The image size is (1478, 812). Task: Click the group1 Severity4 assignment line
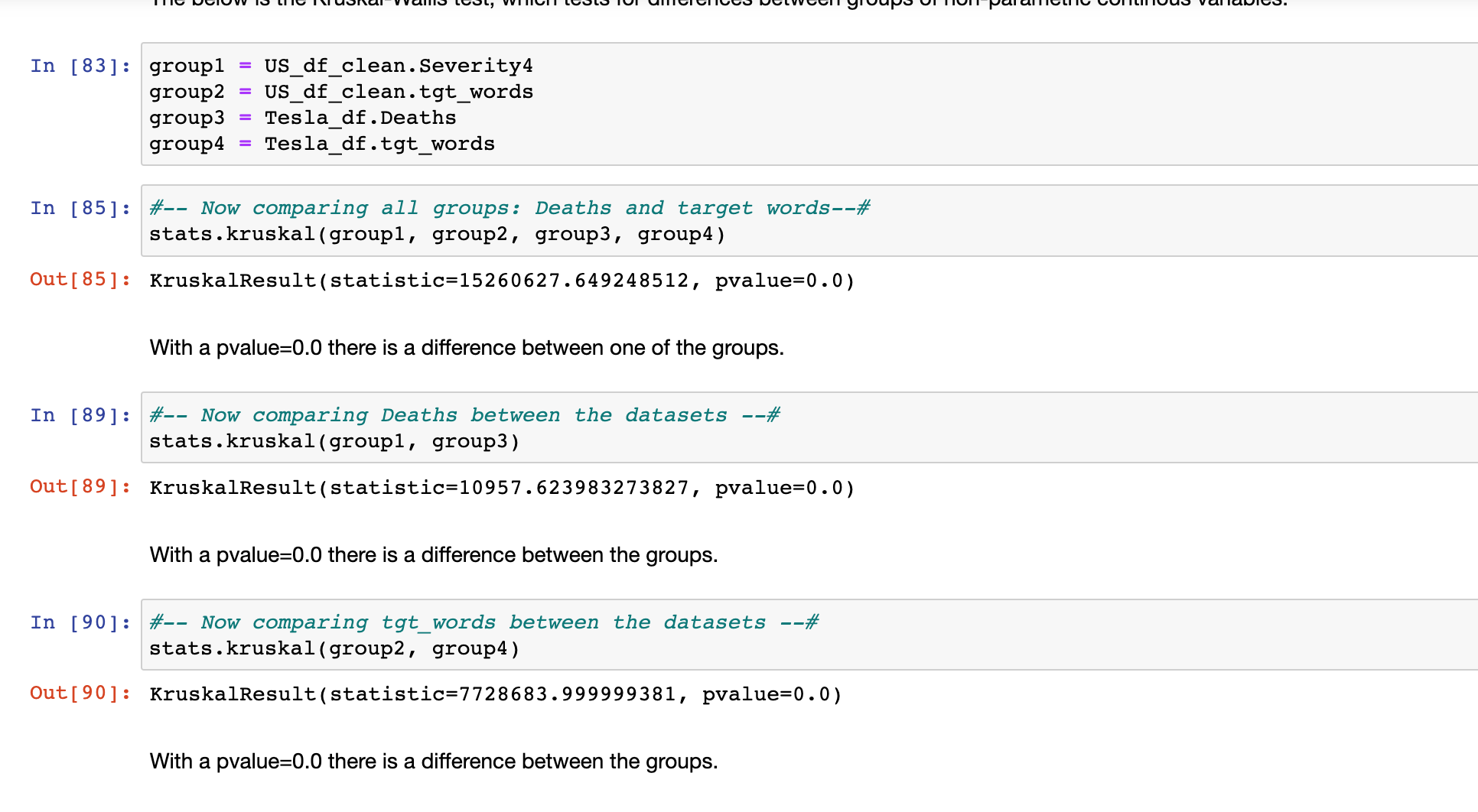pyautogui.click(x=340, y=66)
